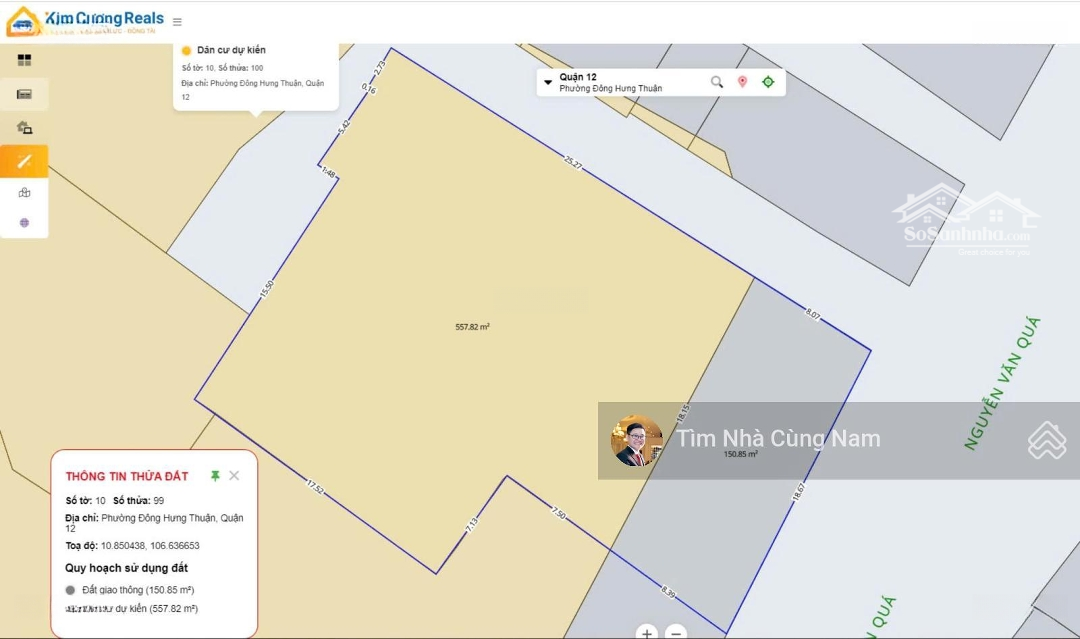The width and height of the screenshot is (1080, 639).
Task: Click the 7.13 edge length label
Action: 471,525
